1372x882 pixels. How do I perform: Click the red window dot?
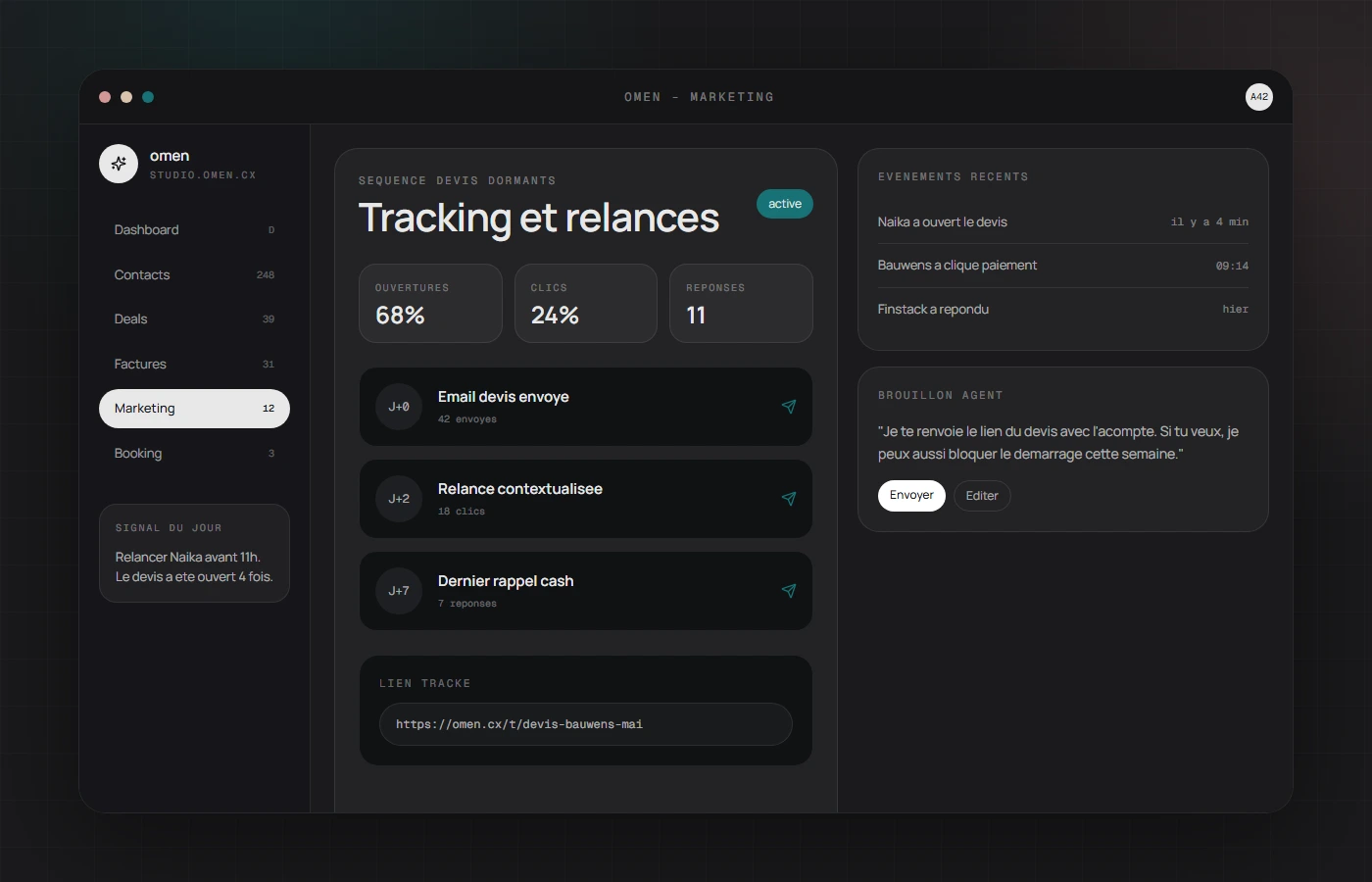[x=105, y=97]
